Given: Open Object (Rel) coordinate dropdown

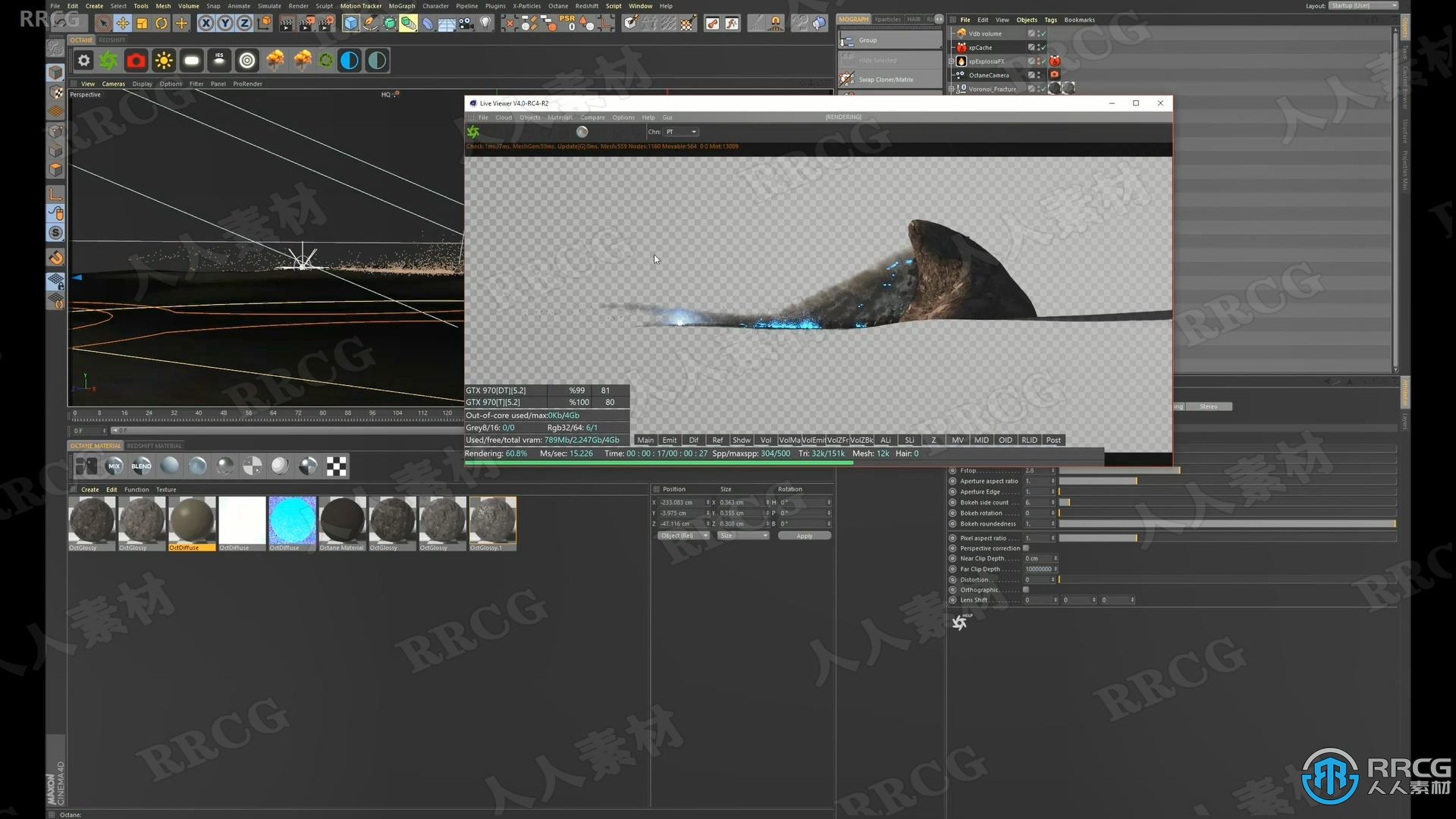Looking at the screenshot, I should 682,535.
